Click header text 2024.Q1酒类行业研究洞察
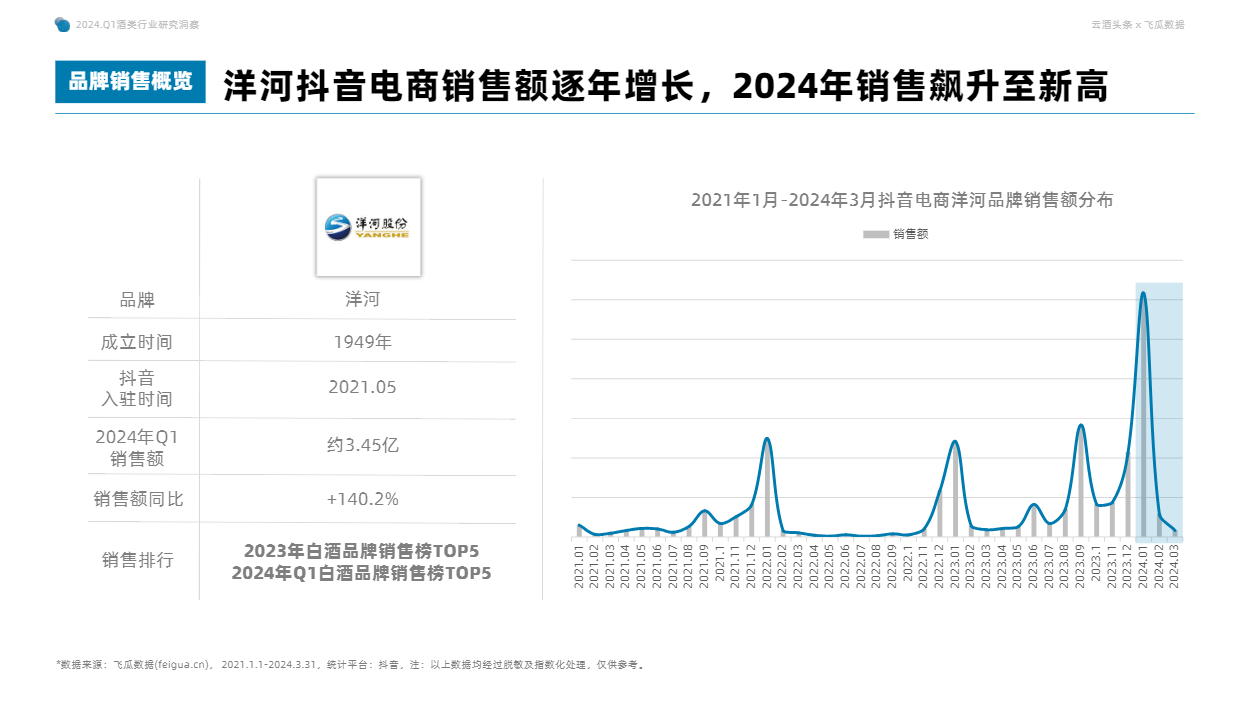This screenshot has height=703, width=1250. click(x=137, y=25)
